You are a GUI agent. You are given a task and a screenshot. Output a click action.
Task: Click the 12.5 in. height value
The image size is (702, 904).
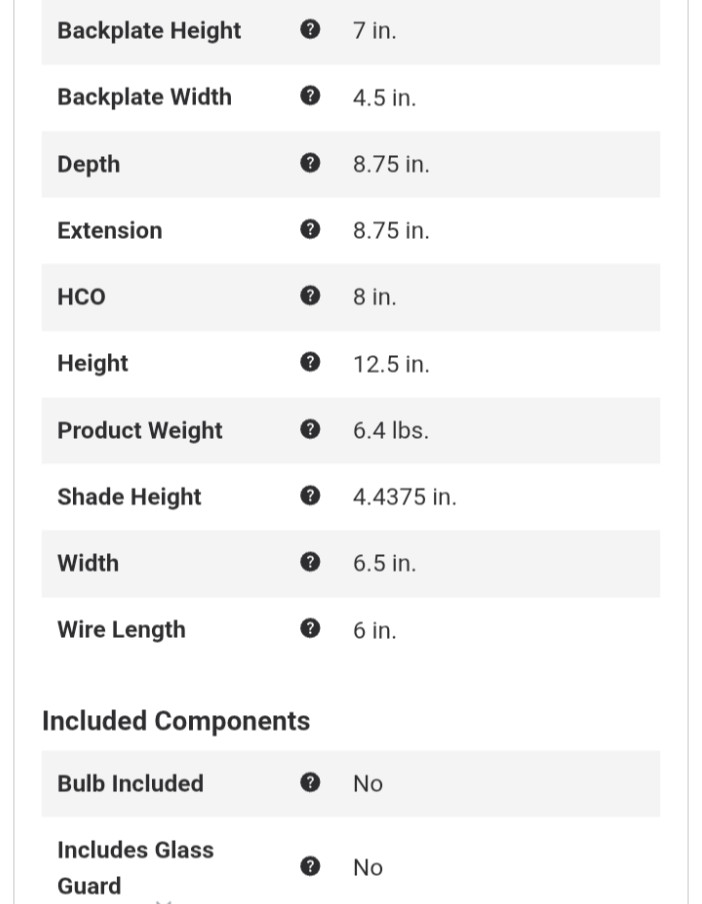pos(391,364)
